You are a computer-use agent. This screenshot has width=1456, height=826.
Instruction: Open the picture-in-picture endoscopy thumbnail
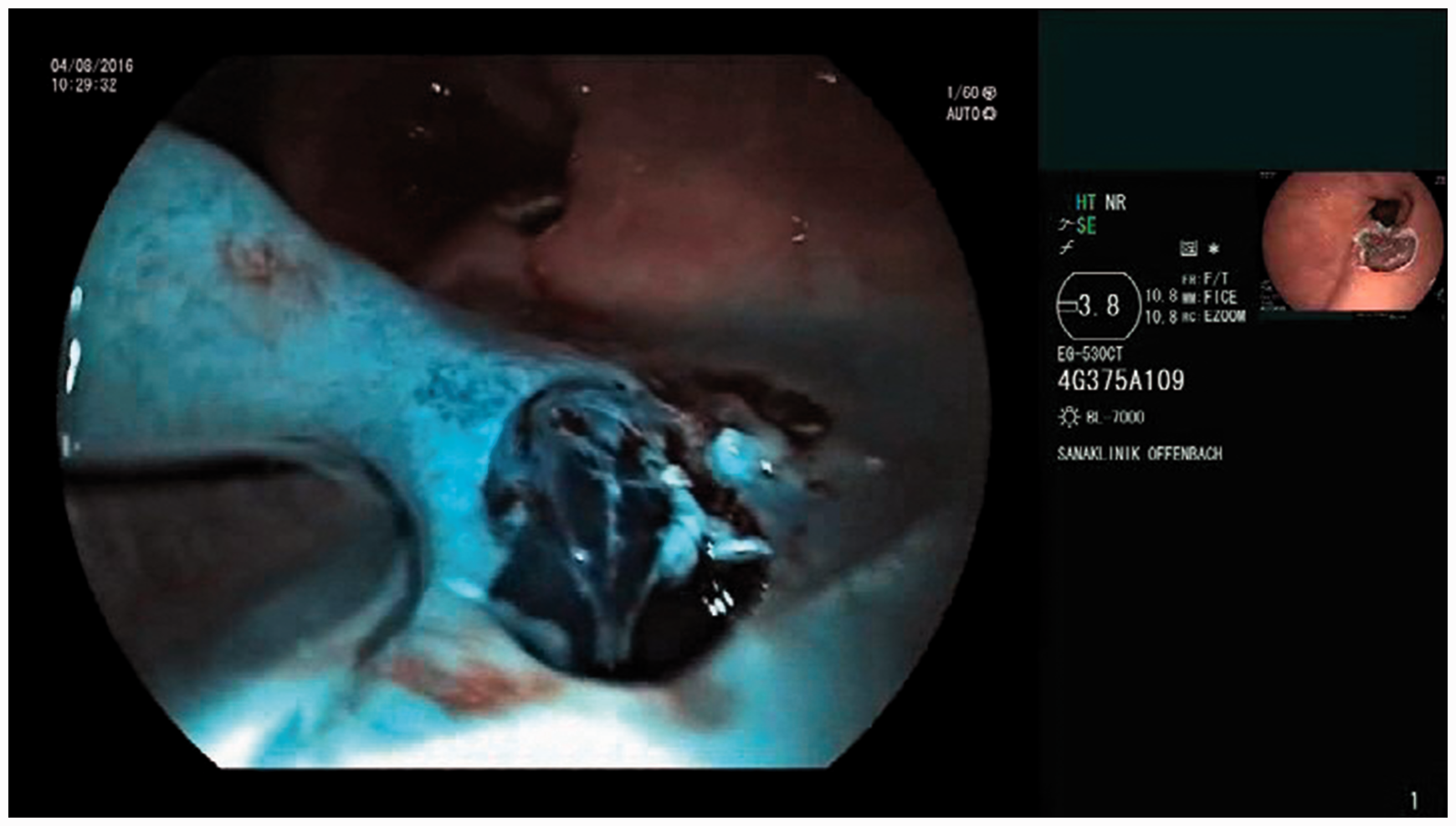pos(1352,243)
